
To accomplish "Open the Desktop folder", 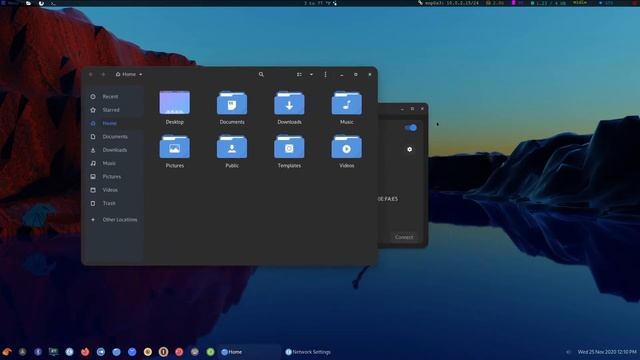I will tap(175, 107).
